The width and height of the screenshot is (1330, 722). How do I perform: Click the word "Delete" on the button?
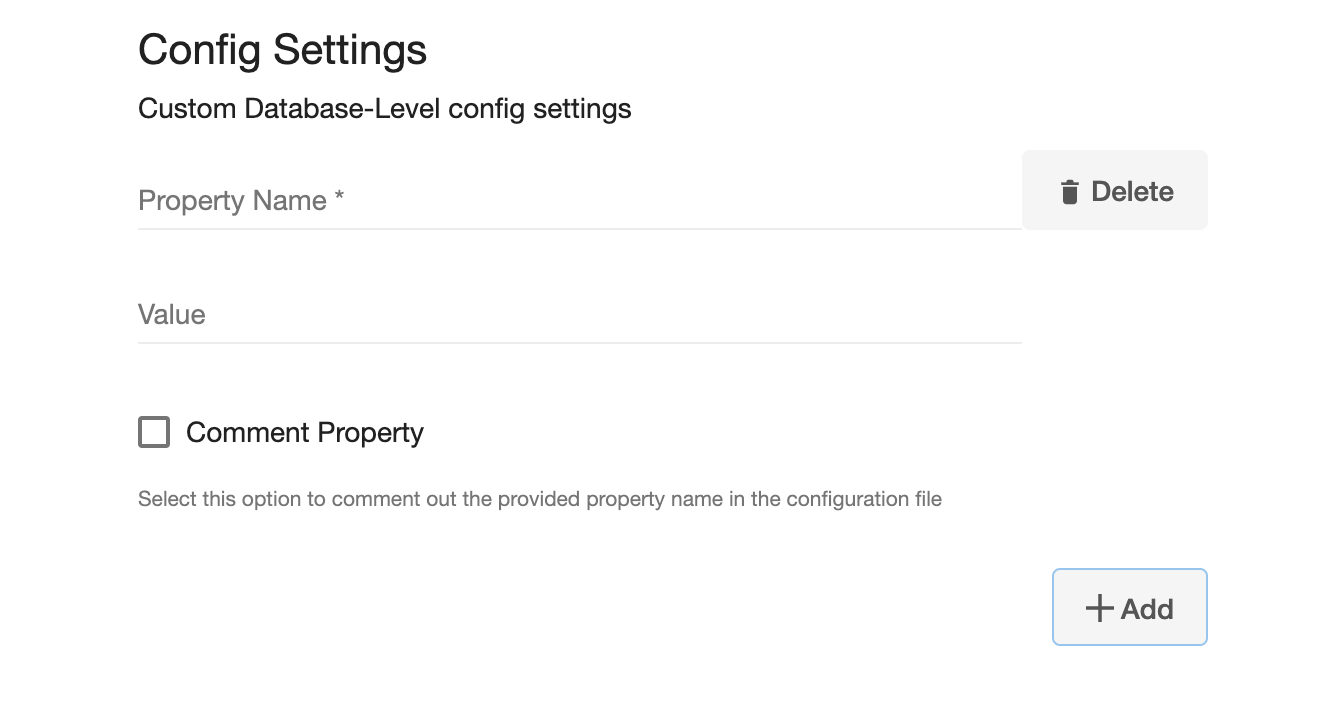1132,192
